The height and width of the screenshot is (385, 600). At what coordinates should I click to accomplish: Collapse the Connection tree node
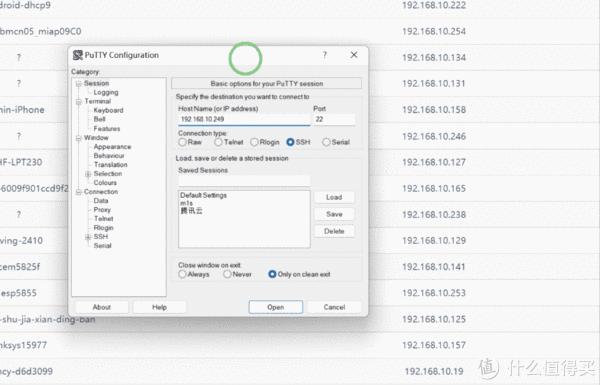[x=78, y=192]
